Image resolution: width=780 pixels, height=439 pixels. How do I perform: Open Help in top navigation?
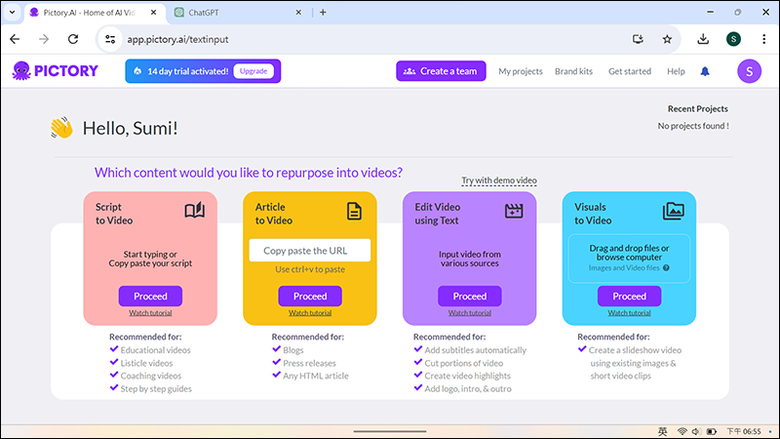pos(676,71)
